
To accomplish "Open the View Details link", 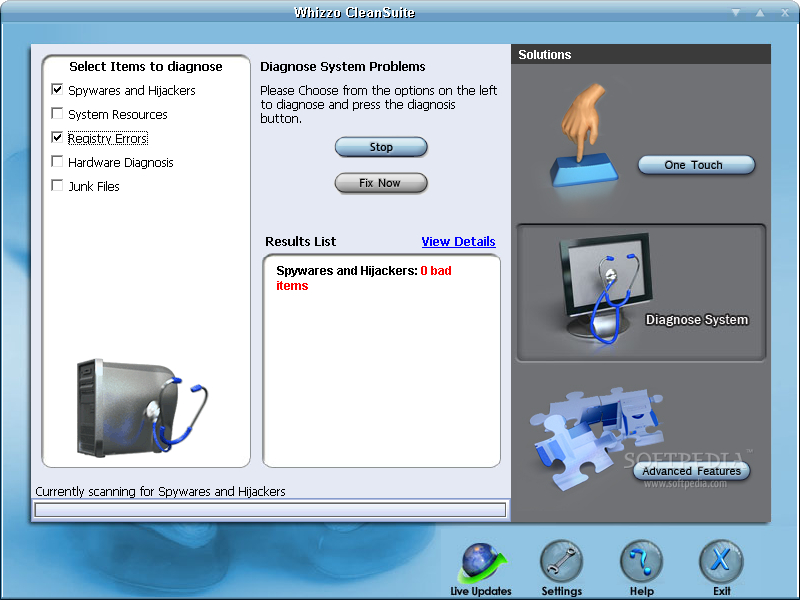I will (458, 241).
